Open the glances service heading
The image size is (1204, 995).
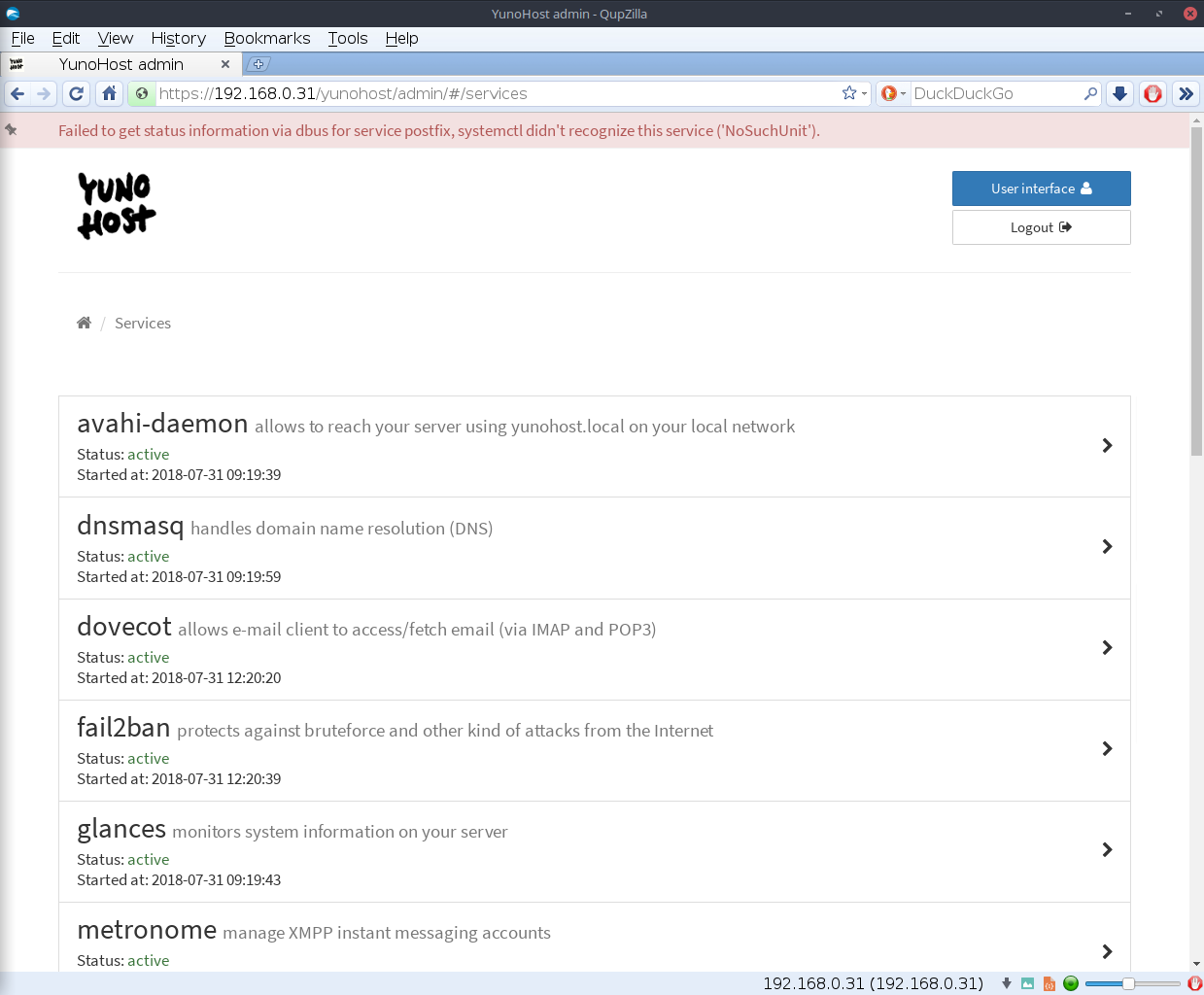pos(121,829)
